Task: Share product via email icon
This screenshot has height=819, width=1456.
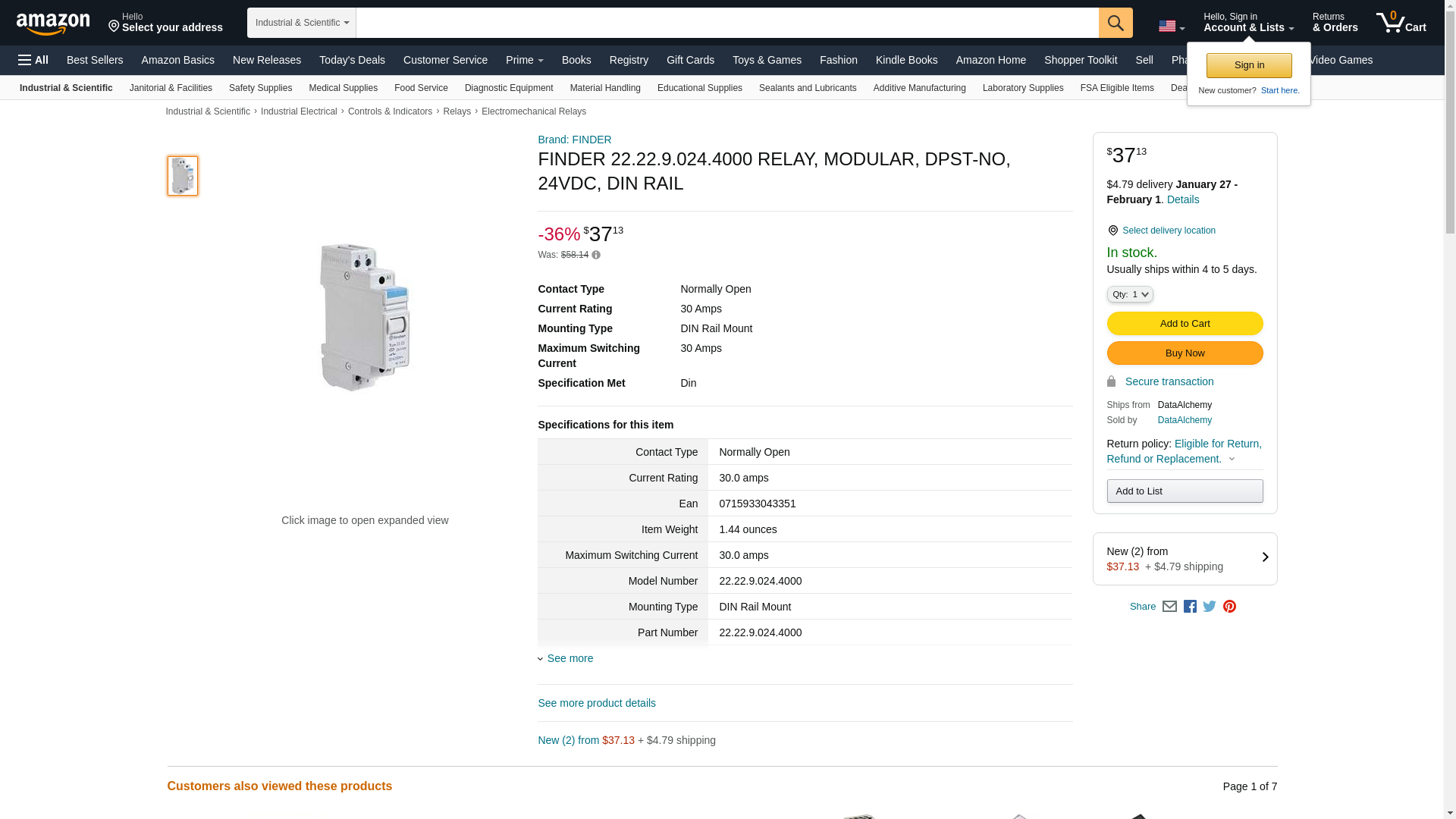Action: 1169,607
